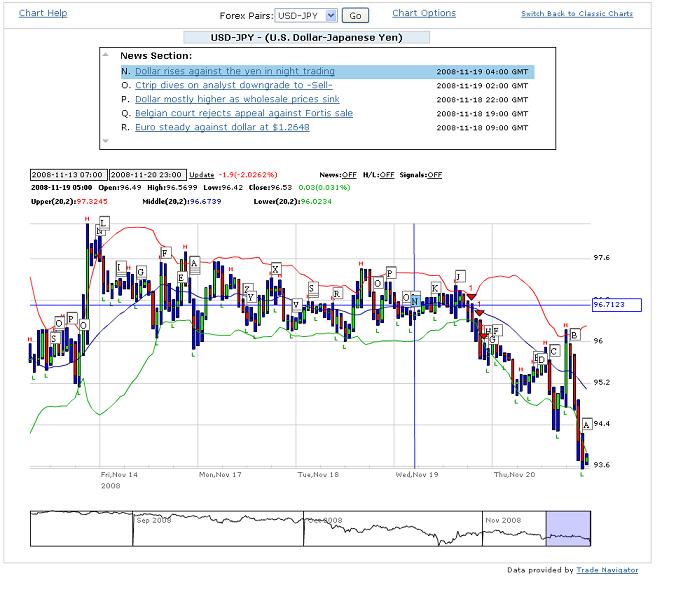Image resolution: width=676 pixels, height=592 pixels.
Task: Switch Back to Classic Charts
Action: coord(576,14)
